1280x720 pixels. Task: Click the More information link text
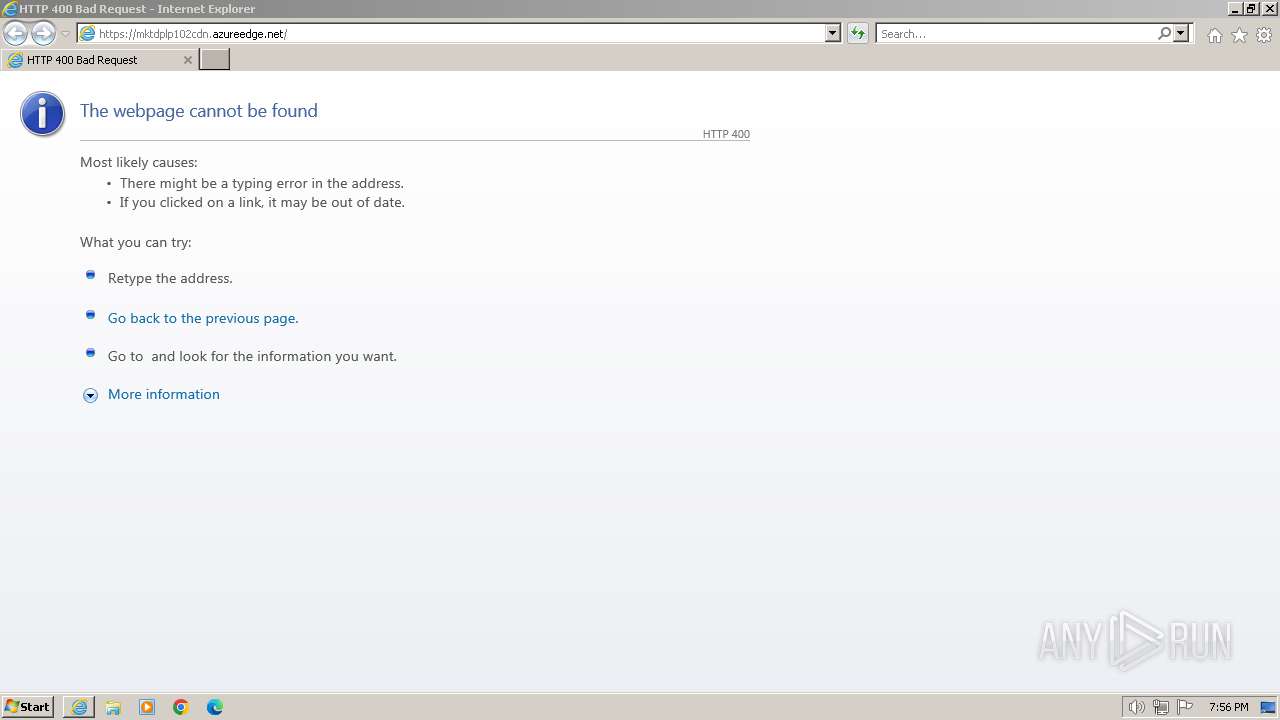tap(164, 394)
